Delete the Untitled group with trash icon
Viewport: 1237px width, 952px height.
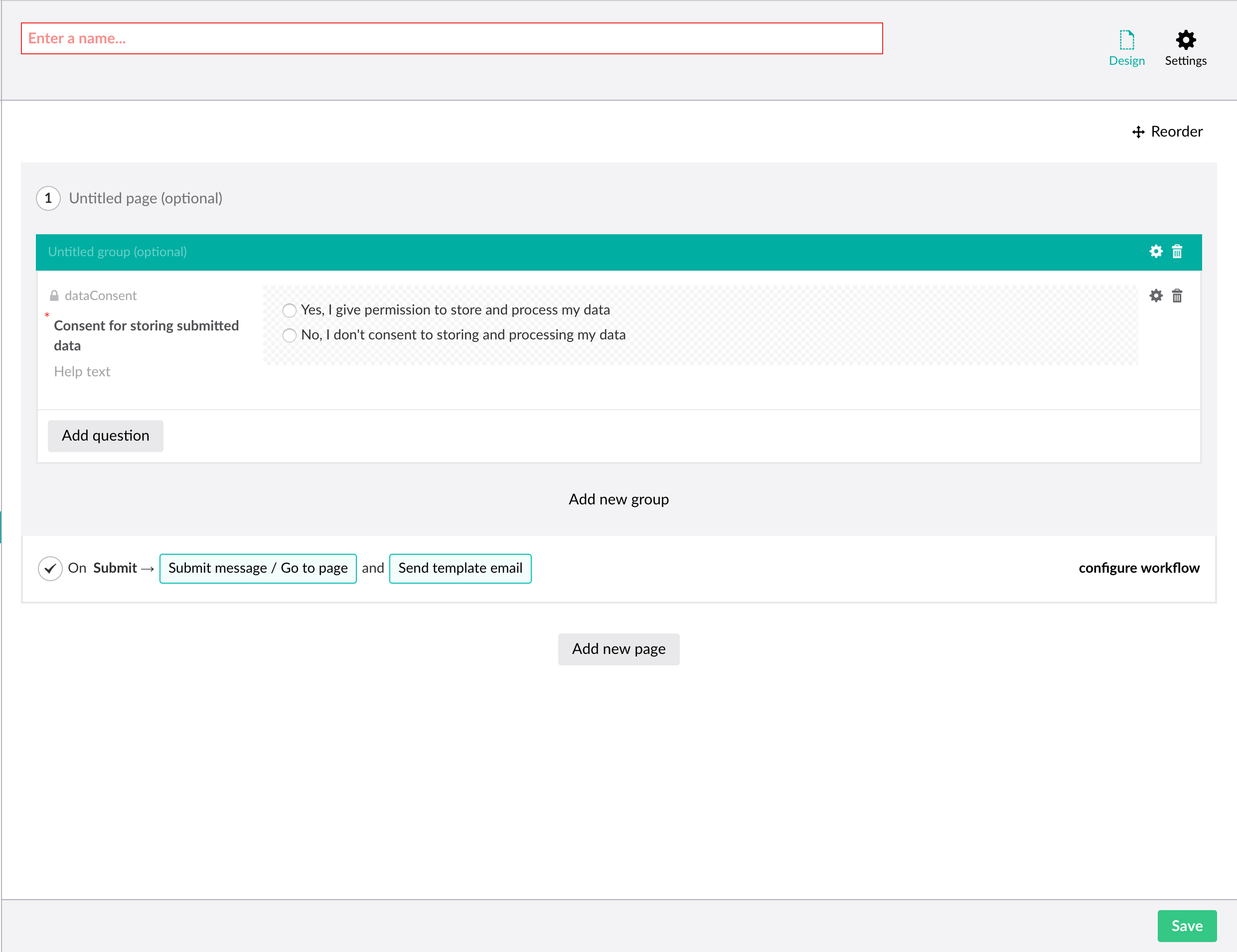coord(1177,251)
